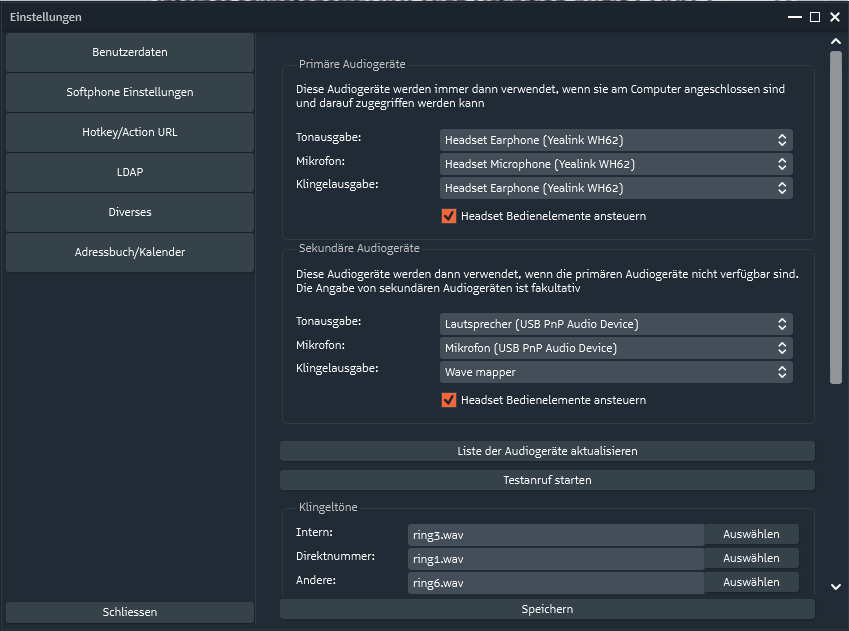Open primary Tonausgabe device dropdown
This screenshot has width=849, height=631.
coord(616,140)
